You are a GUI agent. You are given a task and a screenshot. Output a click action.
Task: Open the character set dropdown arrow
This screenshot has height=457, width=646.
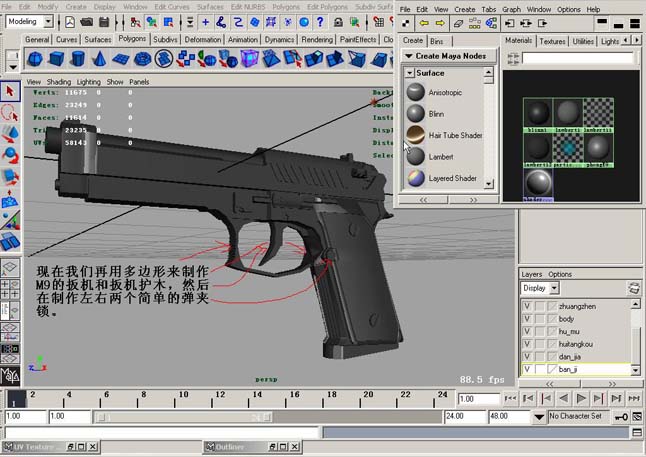pos(538,417)
